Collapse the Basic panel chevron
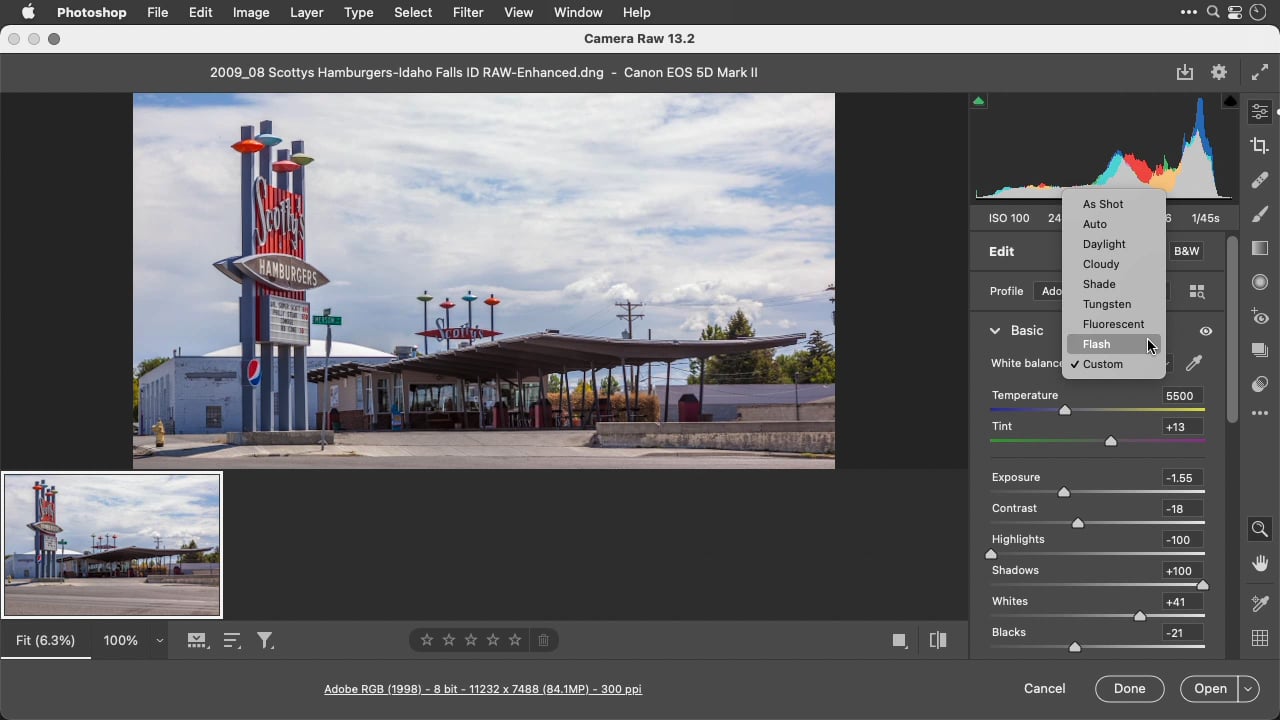The image size is (1280, 720). [x=995, y=330]
